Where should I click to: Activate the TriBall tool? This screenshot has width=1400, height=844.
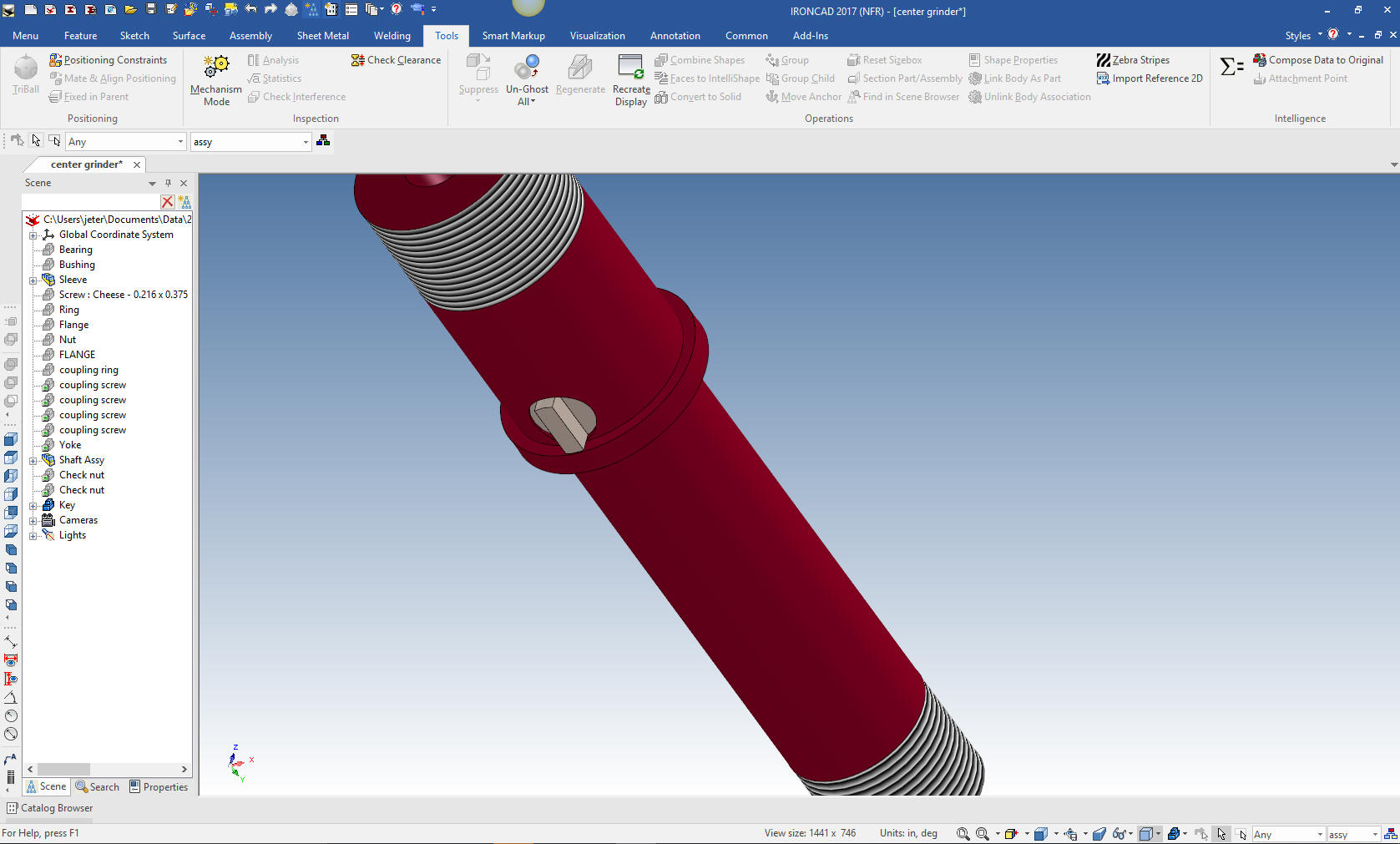pyautogui.click(x=25, y=74)
